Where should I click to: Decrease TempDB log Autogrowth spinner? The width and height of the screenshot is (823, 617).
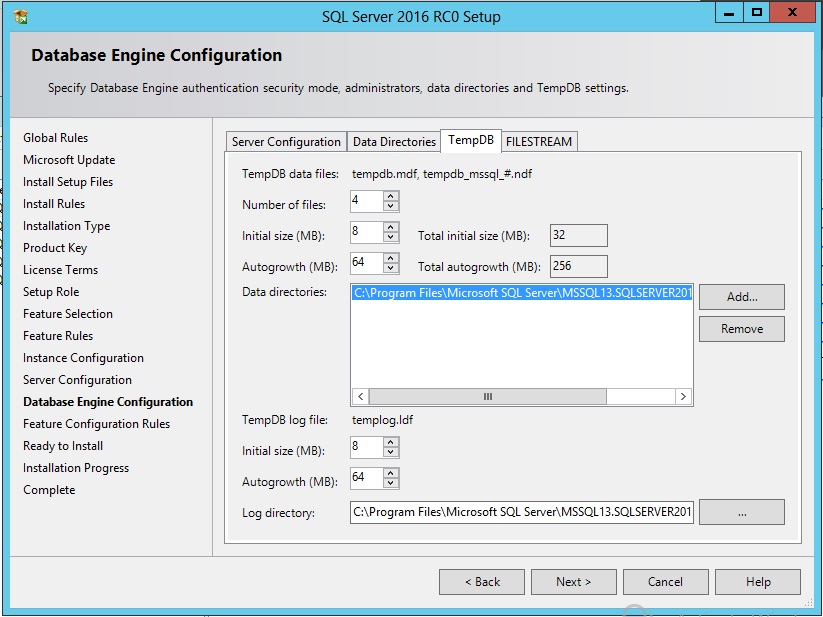391,484
